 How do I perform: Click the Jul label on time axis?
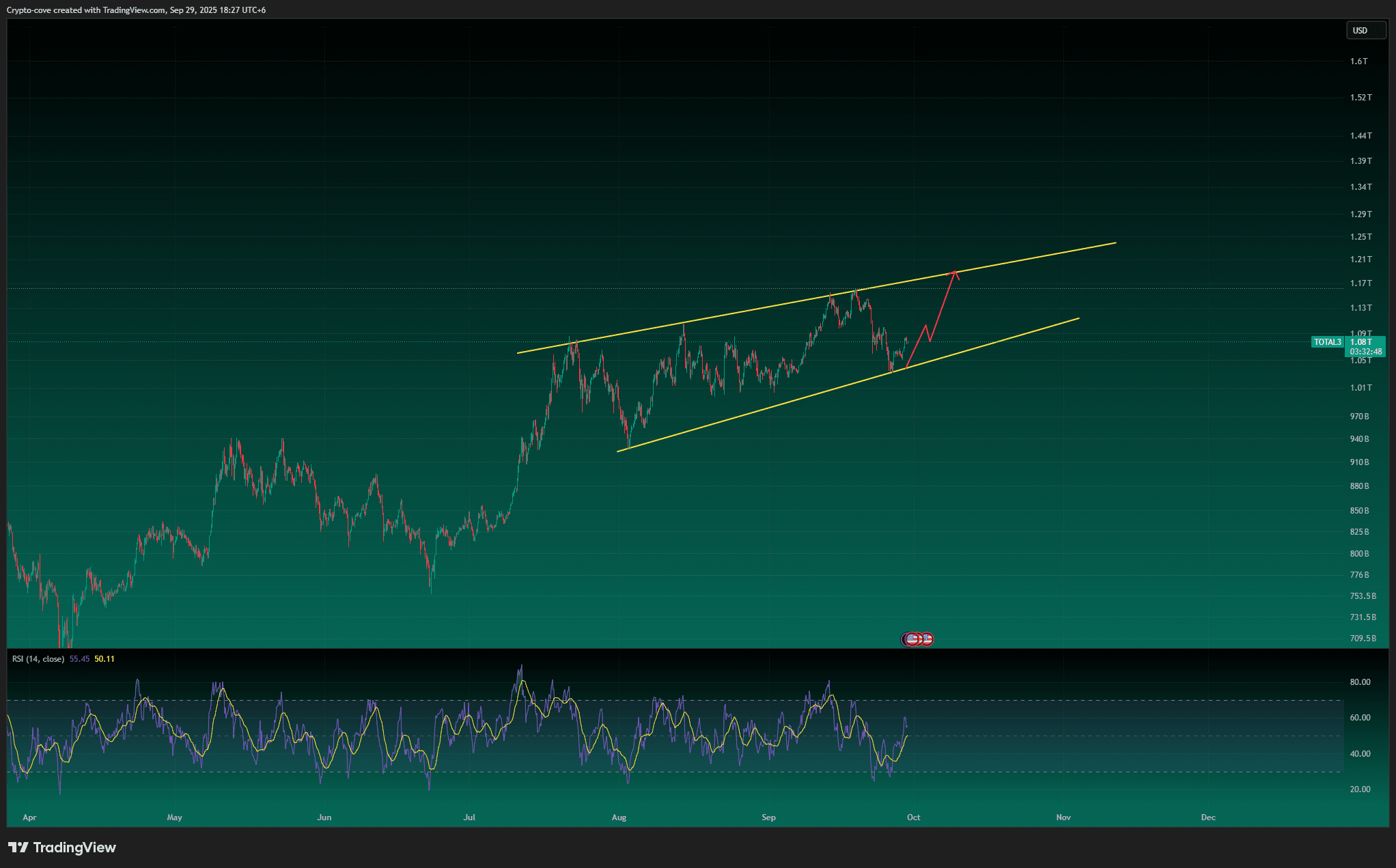(469, 817)
